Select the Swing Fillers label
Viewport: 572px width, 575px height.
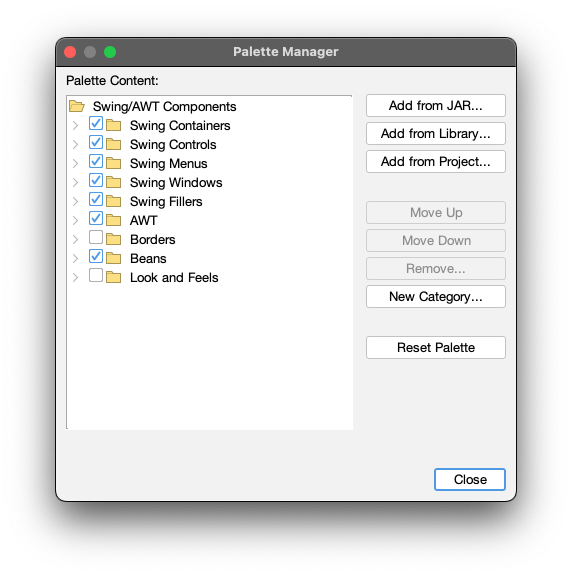[166, 202]
